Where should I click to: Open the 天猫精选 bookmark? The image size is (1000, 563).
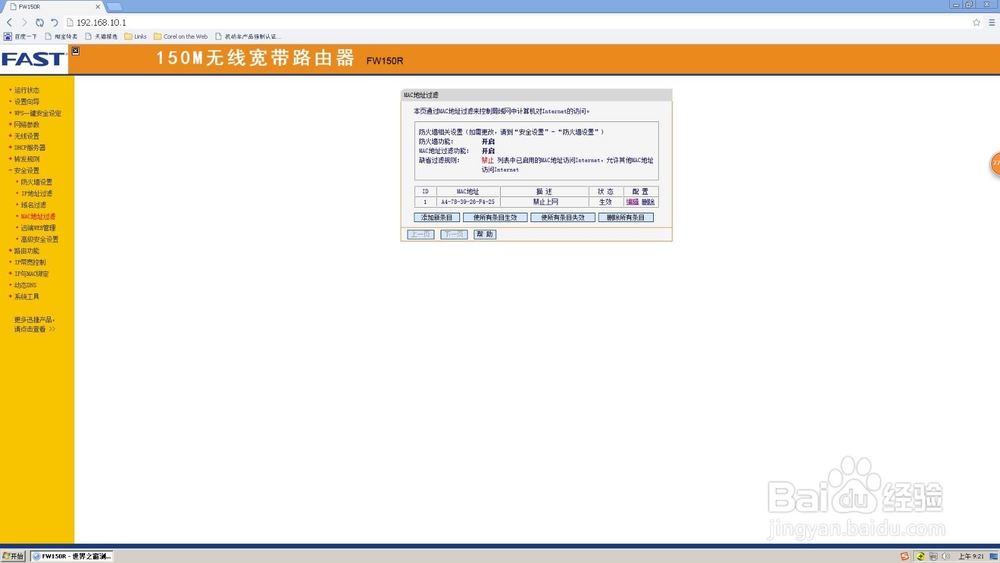click(x=101, y=36)
